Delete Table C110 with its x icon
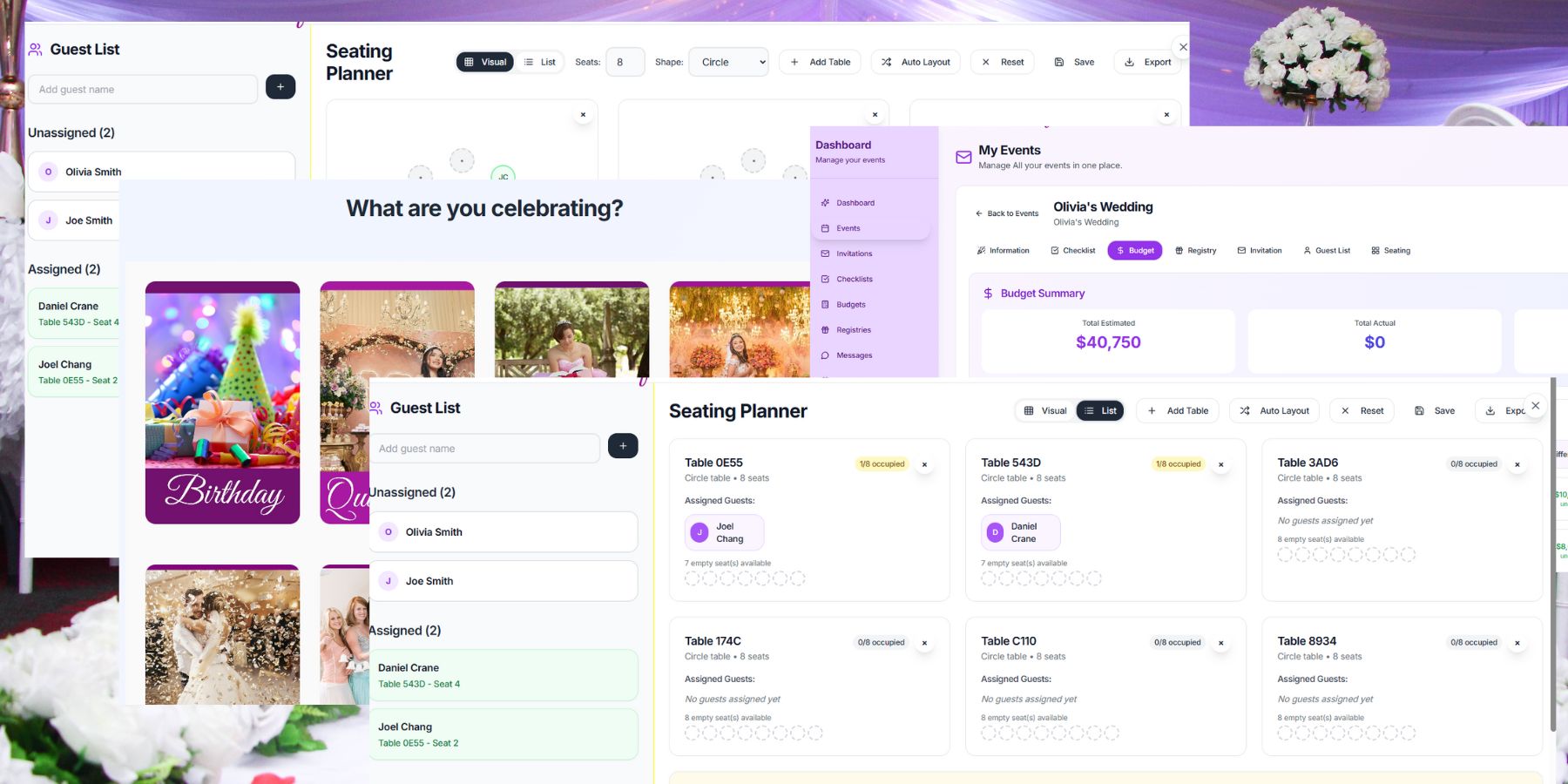 [x=1220, y=643]
